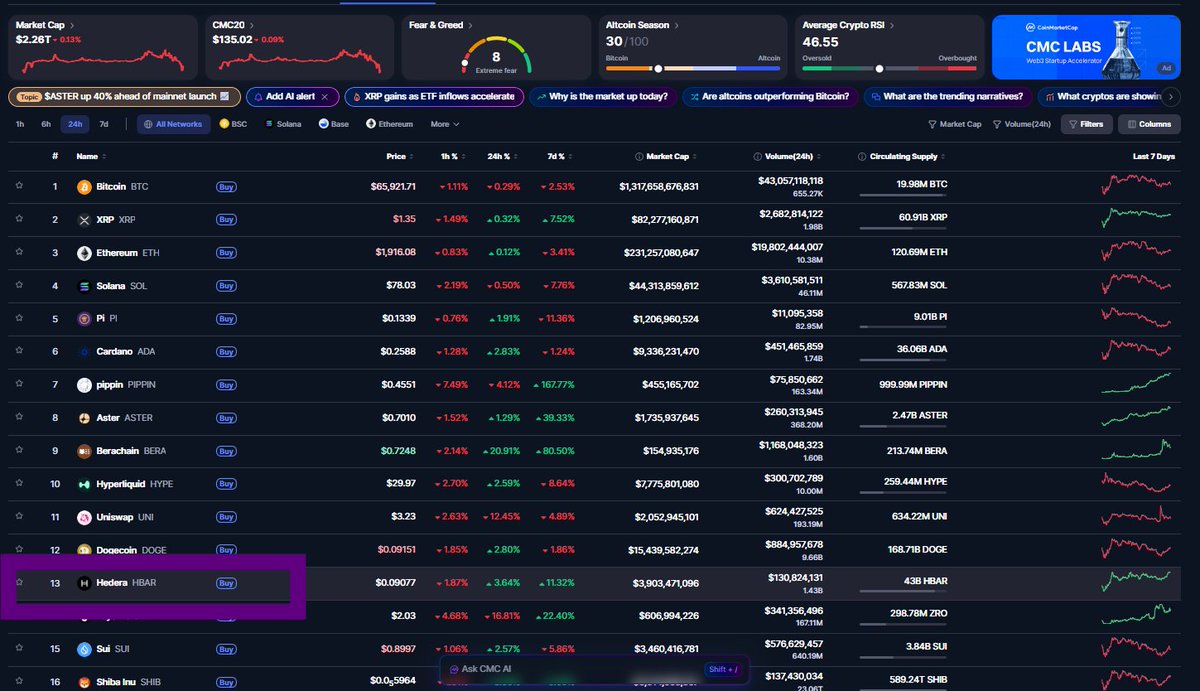Click the Solana coin logo
This screenshot has width=1200, height=691.
[84, 286]
